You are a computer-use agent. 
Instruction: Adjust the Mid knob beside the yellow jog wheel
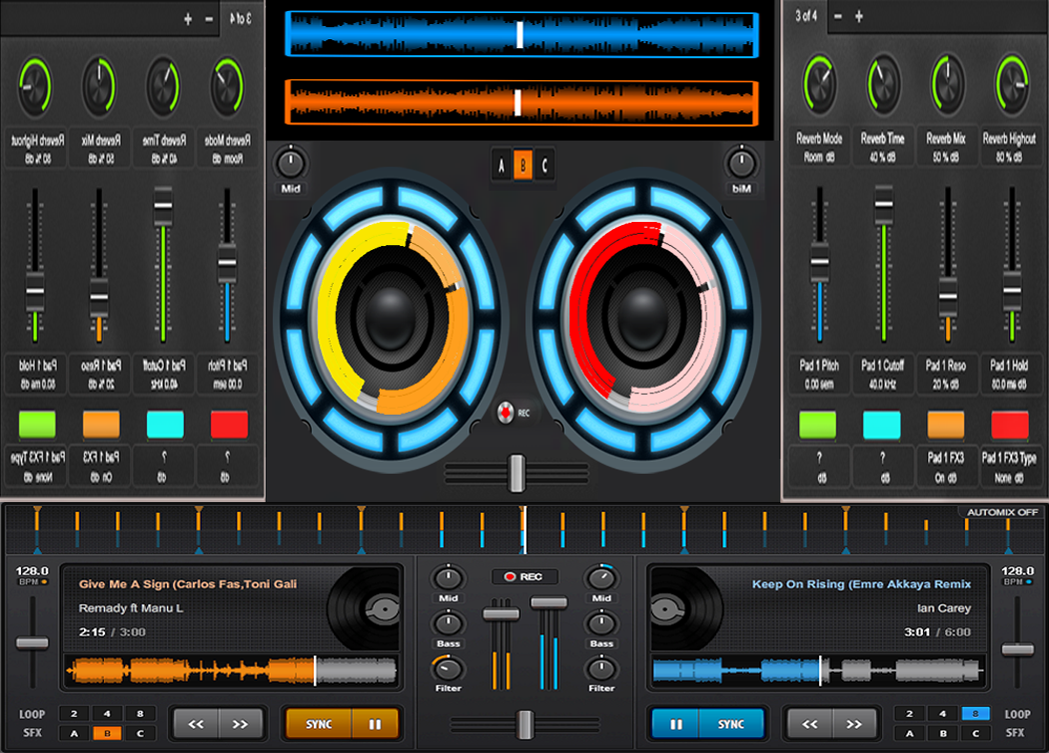point(290,163)
